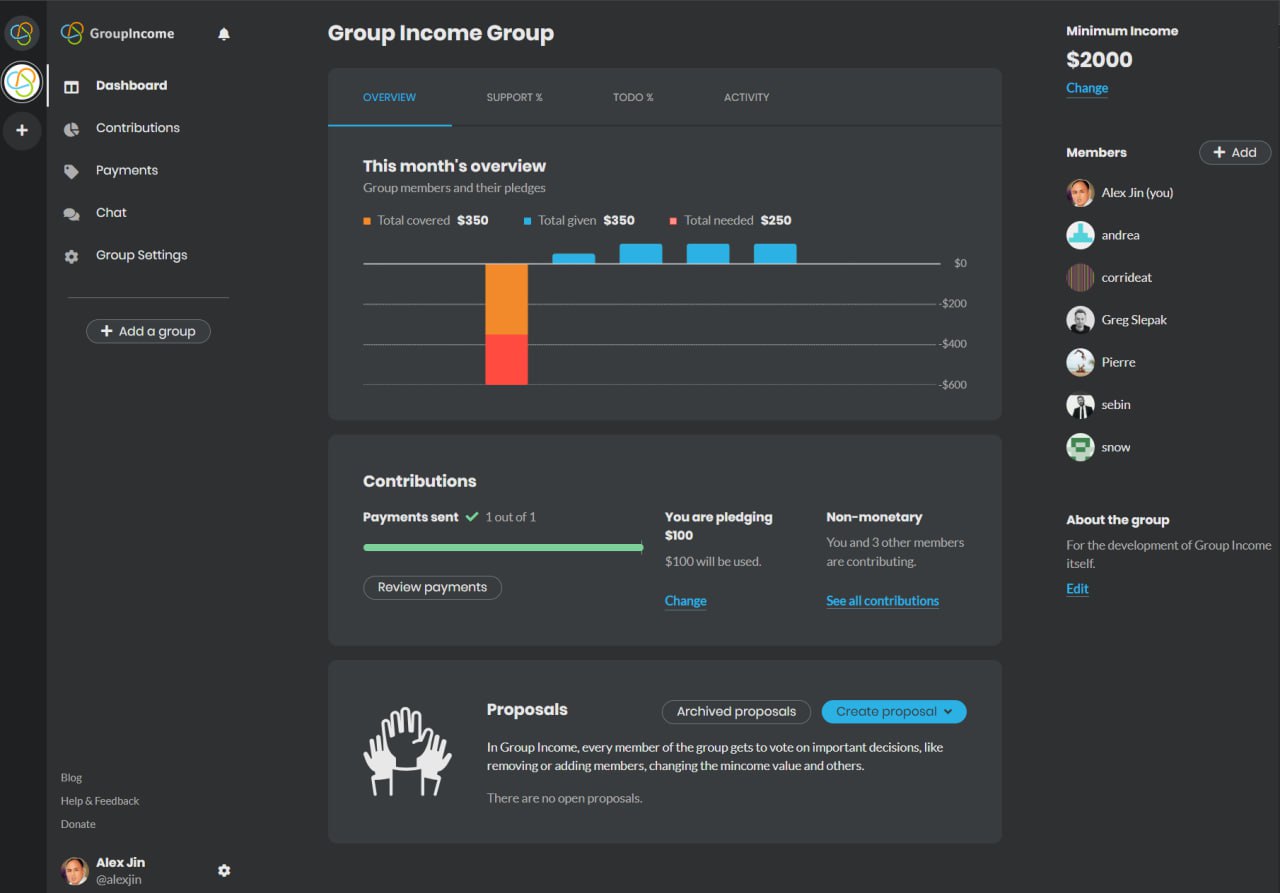Open Help & Feedback link
1280x893 pixels.
[100, 801]
